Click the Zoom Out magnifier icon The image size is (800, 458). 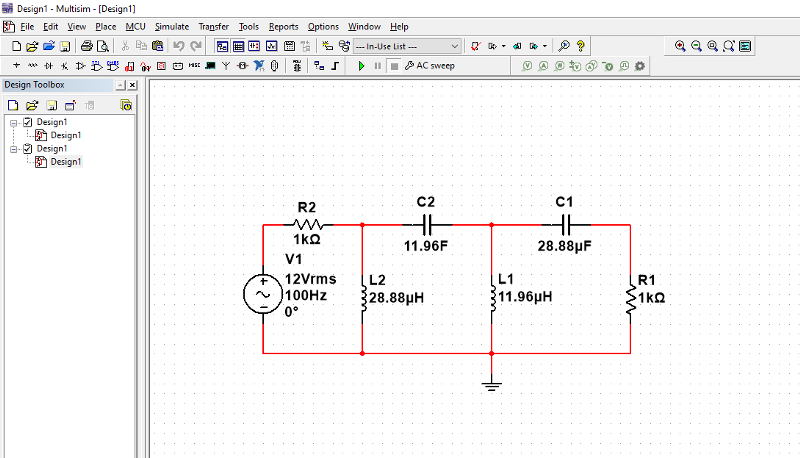696,46
